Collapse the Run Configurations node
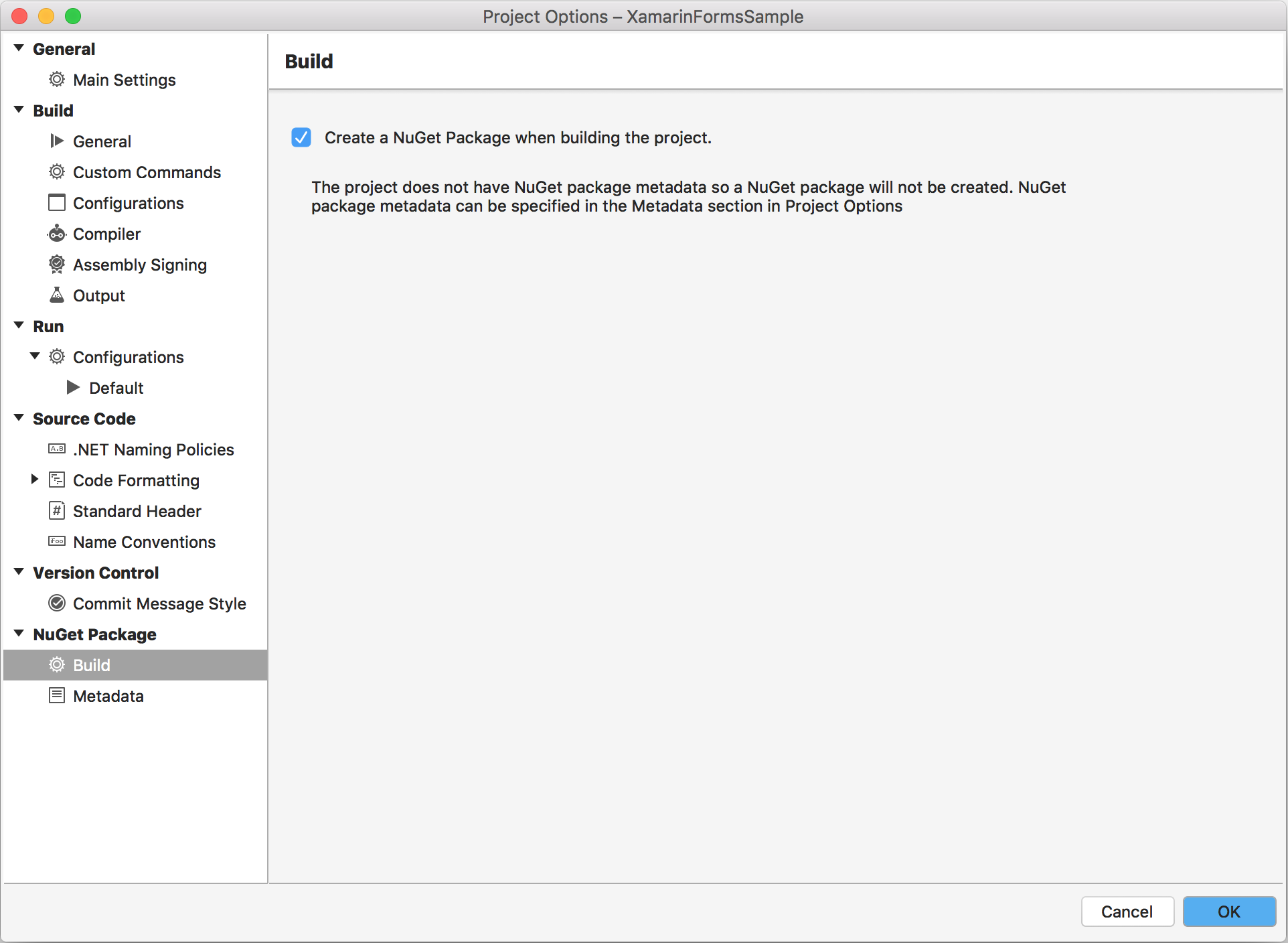 (x=35, y=356)
